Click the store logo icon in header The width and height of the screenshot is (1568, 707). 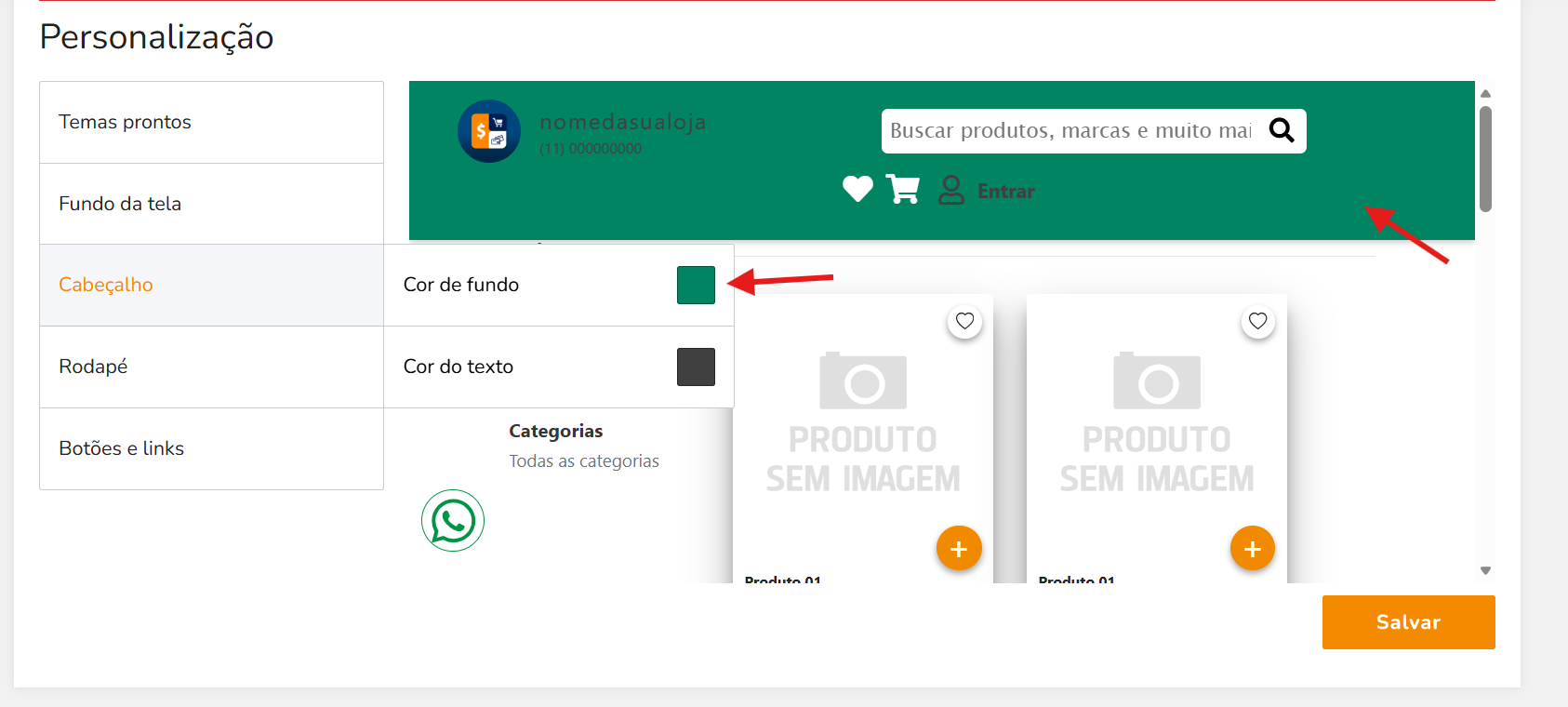click(489, 131)
